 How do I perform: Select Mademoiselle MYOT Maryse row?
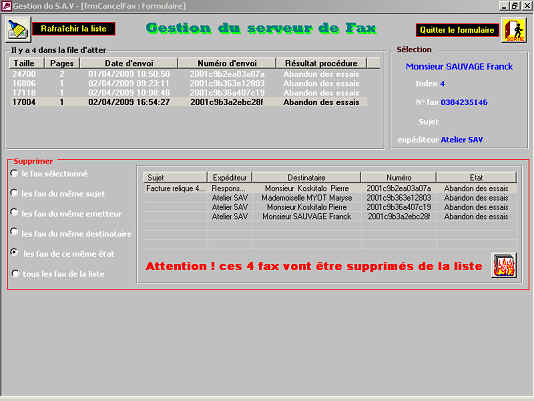pos(330,198)
